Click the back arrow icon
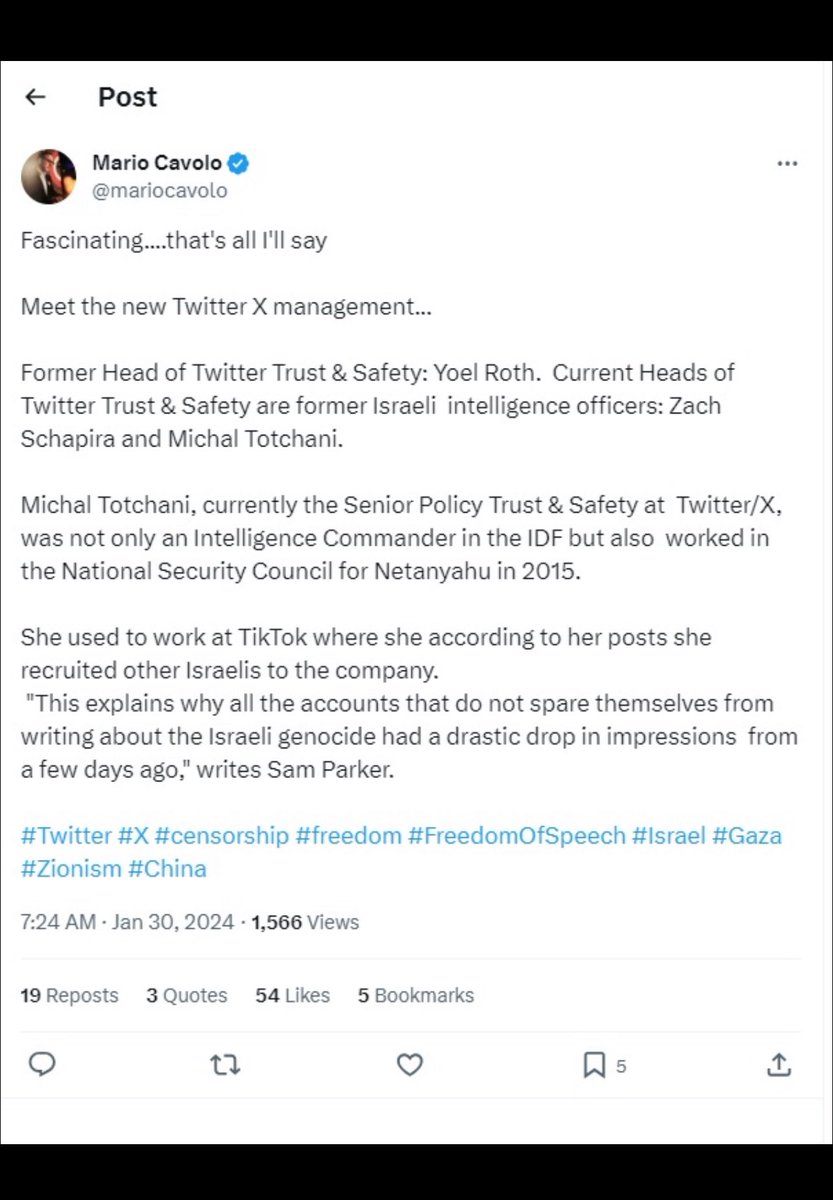The height and width of the screenshot is (1200, 833). tap(36, 97)
